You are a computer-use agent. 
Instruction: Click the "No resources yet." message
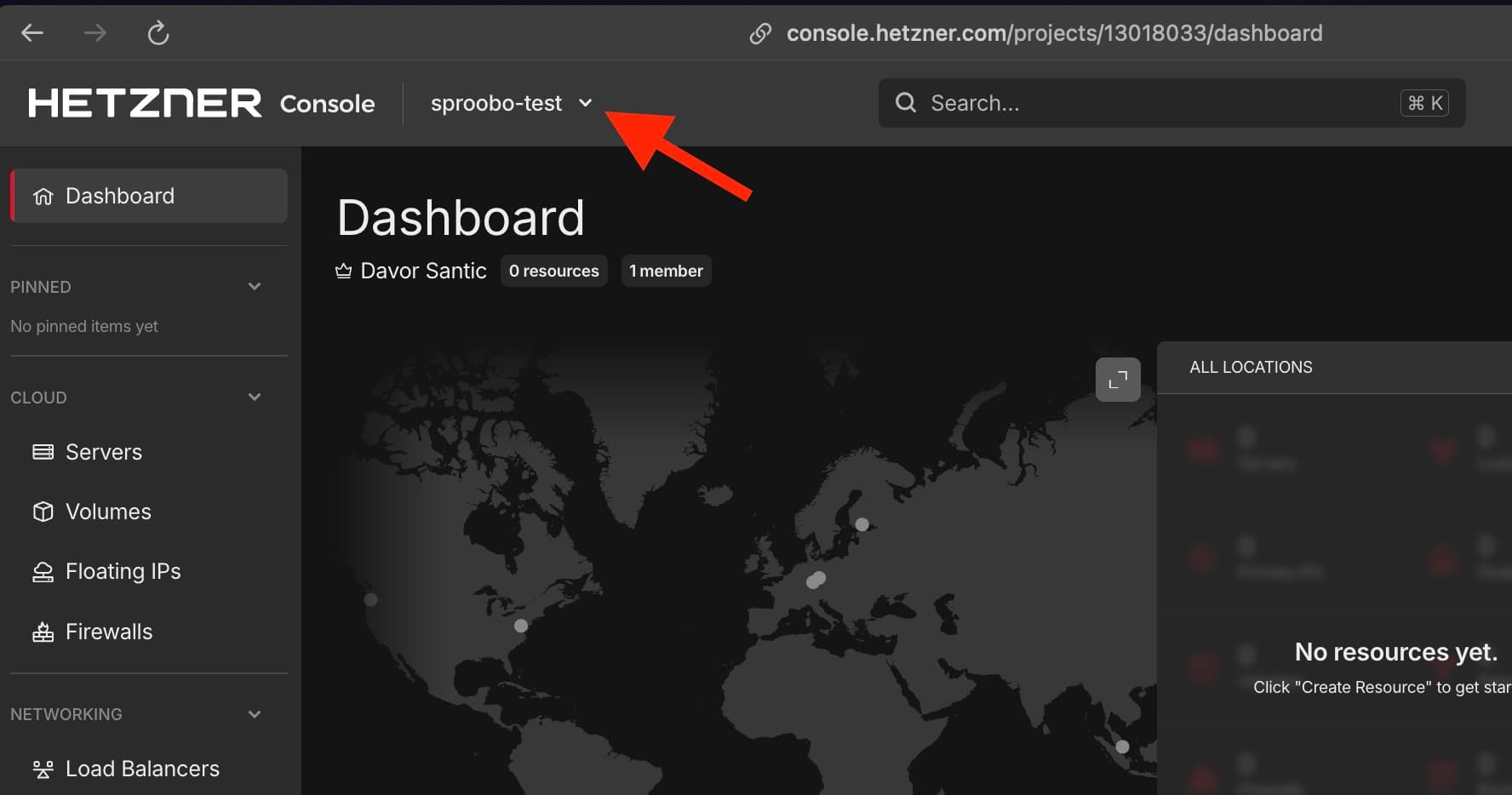tap(1395, 652)
